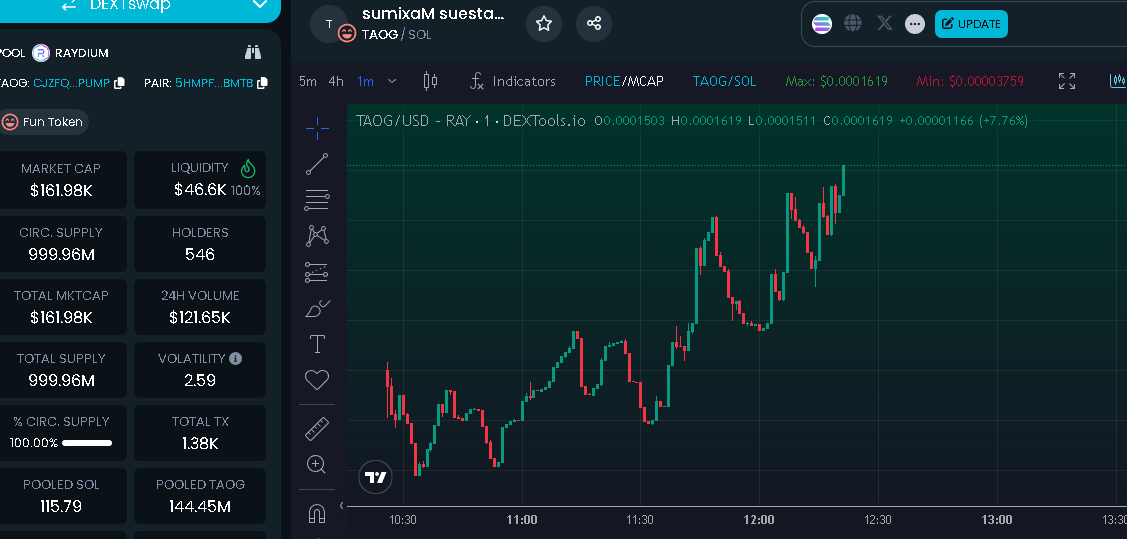Viewport: 1127px width, 539px height.
Task: Open the Indicators menu
Action: click(512, 81)
